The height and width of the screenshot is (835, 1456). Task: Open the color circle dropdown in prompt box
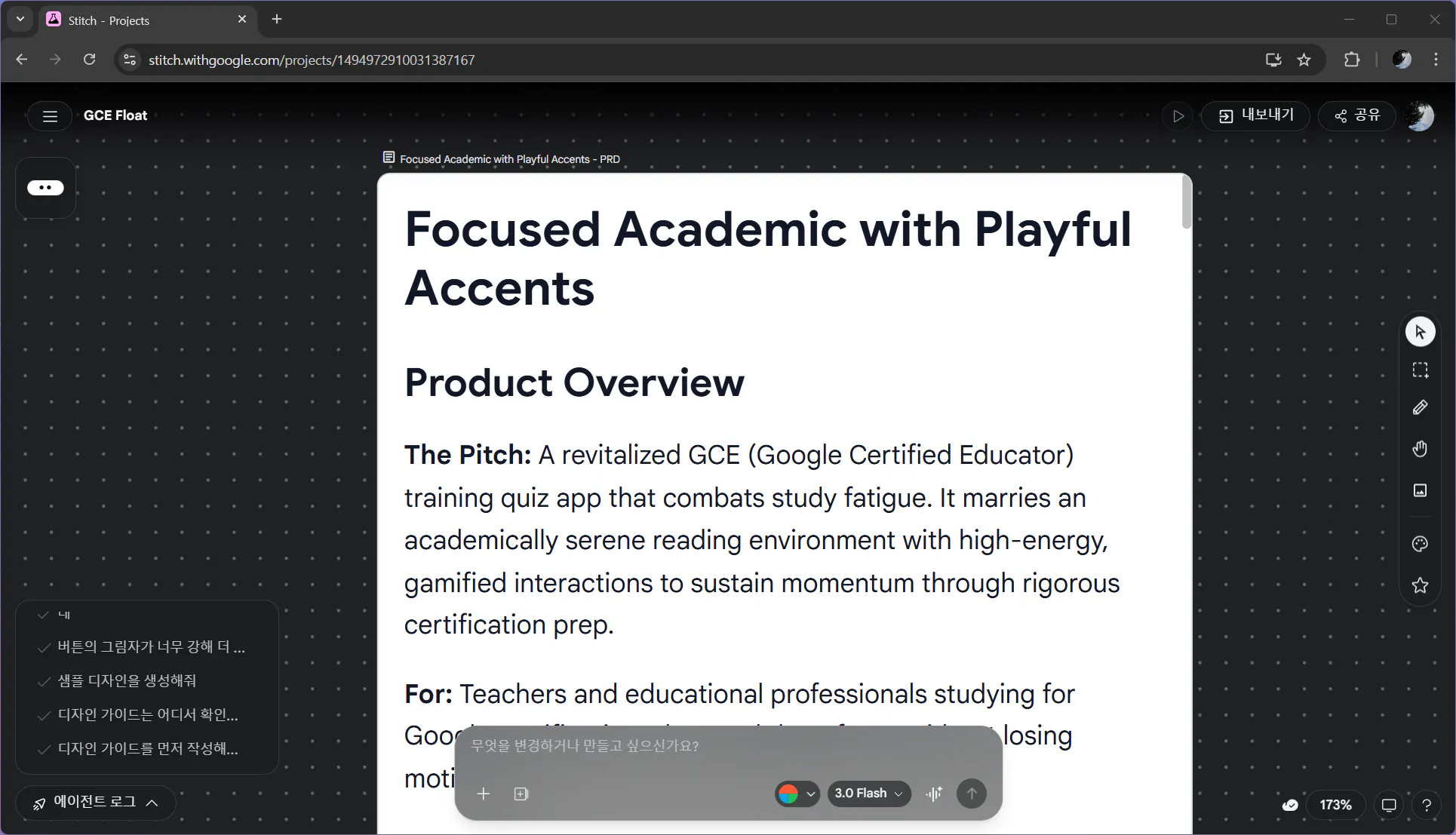pyautogui.click(x=797, y=794)
